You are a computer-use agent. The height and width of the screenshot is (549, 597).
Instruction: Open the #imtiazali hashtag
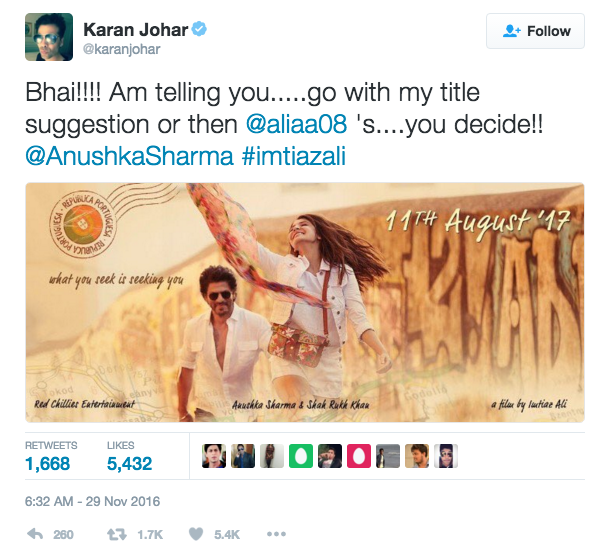point(294,156)
